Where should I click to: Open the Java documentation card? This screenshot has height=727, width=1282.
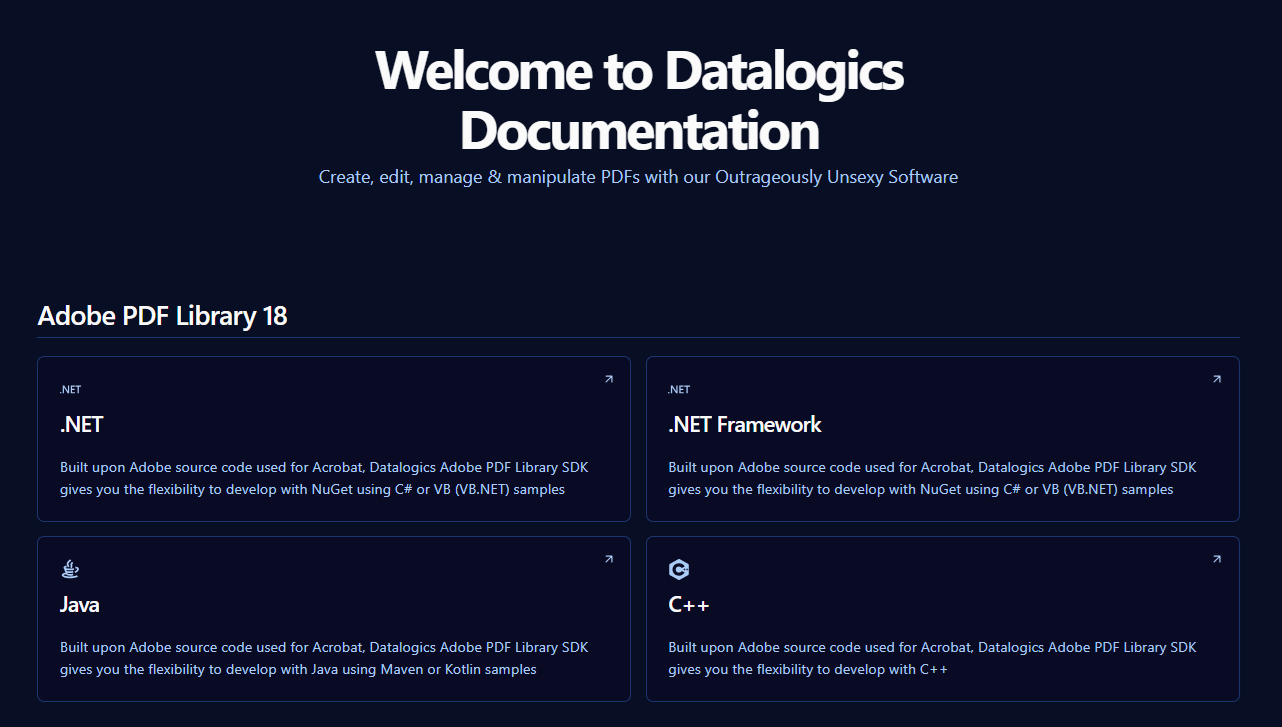coord(333,619)
